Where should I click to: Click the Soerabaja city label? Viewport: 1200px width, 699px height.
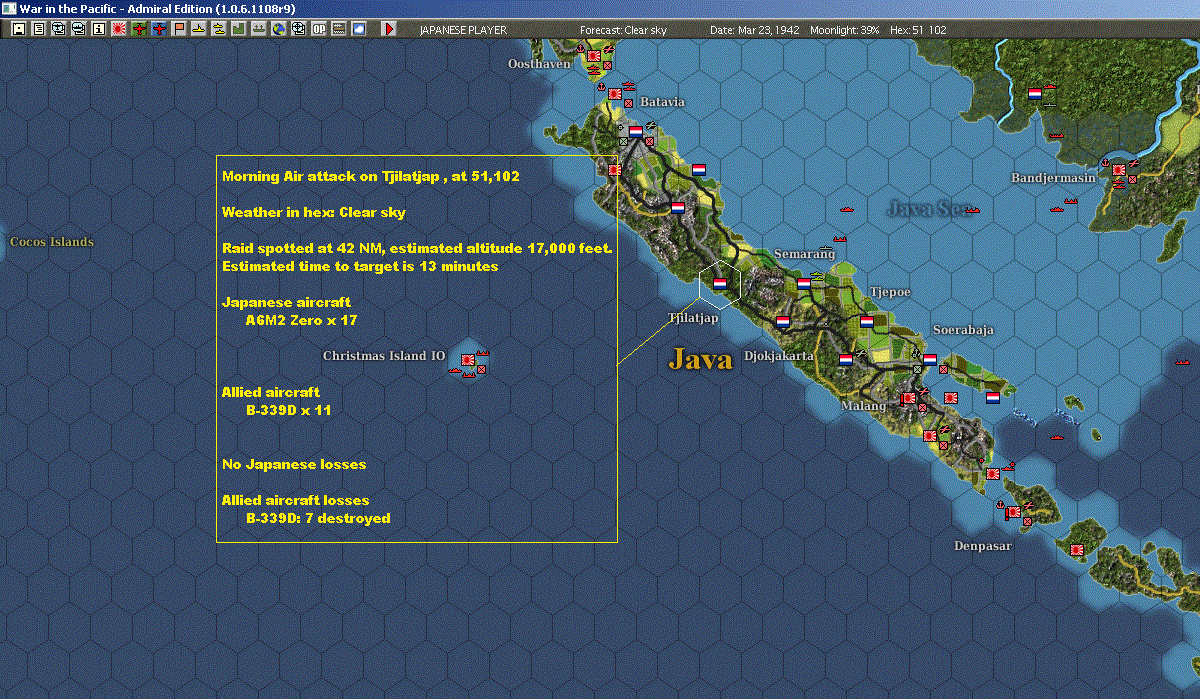(x=963, y=329)
